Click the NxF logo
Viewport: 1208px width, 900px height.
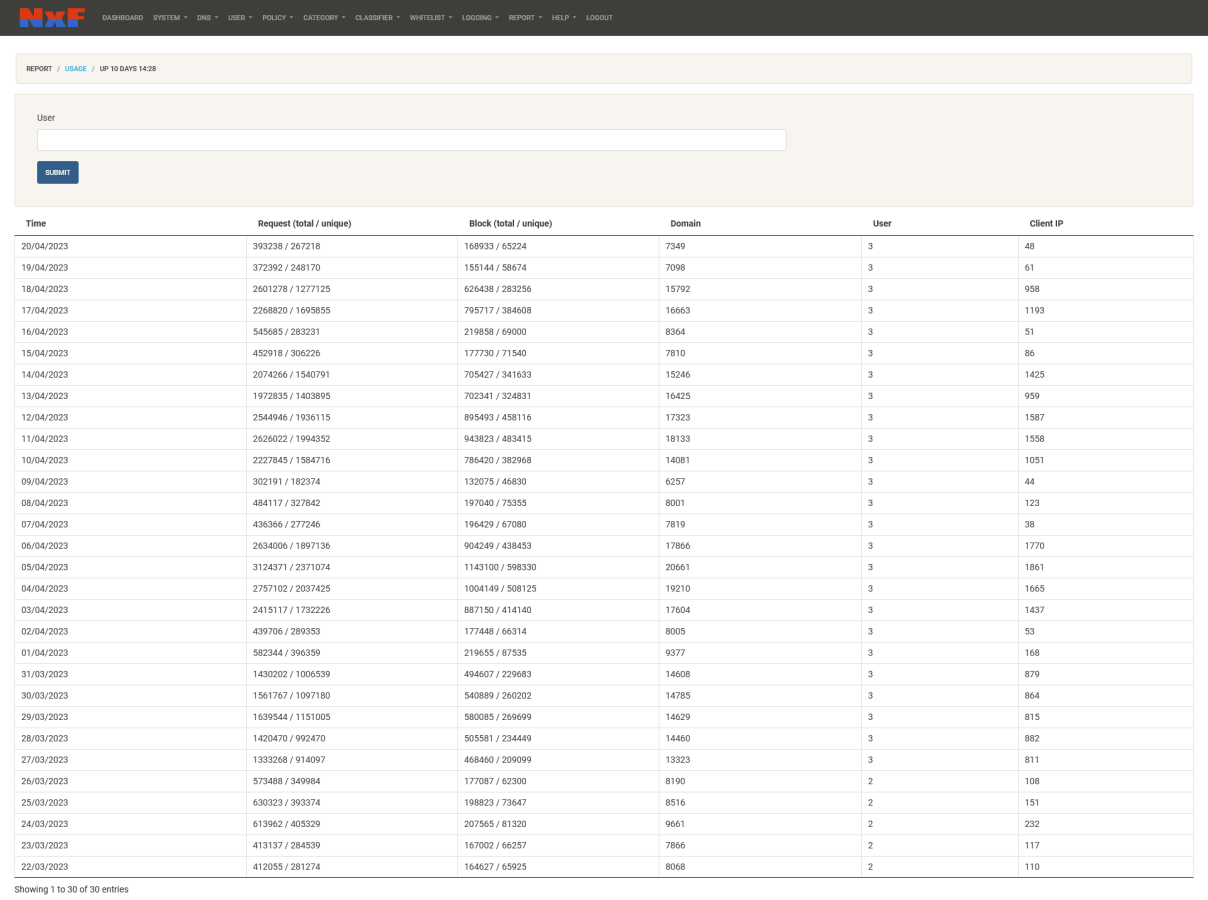point(52,17)
